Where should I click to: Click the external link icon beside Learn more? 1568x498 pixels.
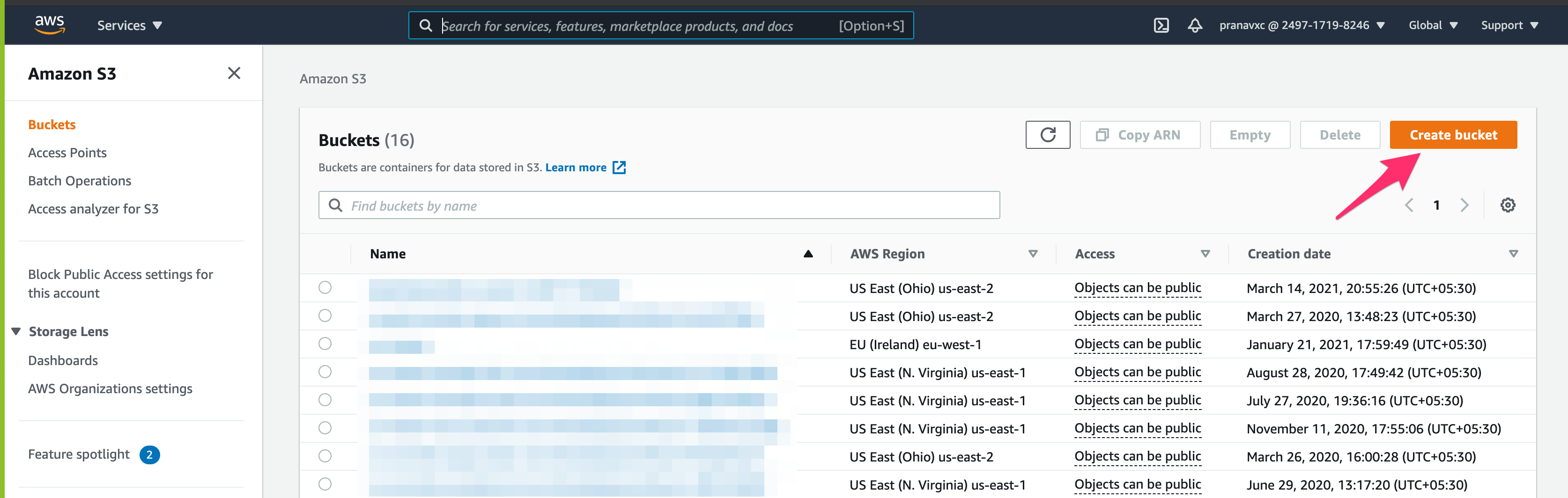618,167
